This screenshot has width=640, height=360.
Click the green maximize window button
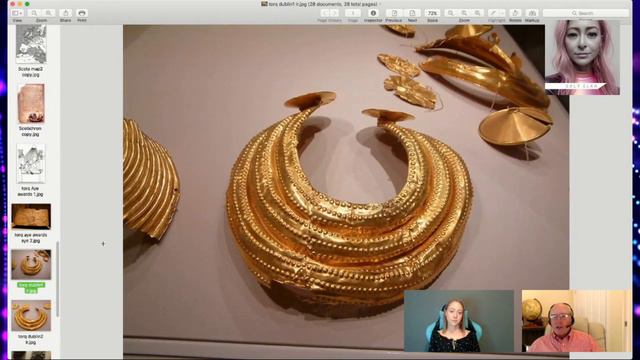(x=27, y=4)
